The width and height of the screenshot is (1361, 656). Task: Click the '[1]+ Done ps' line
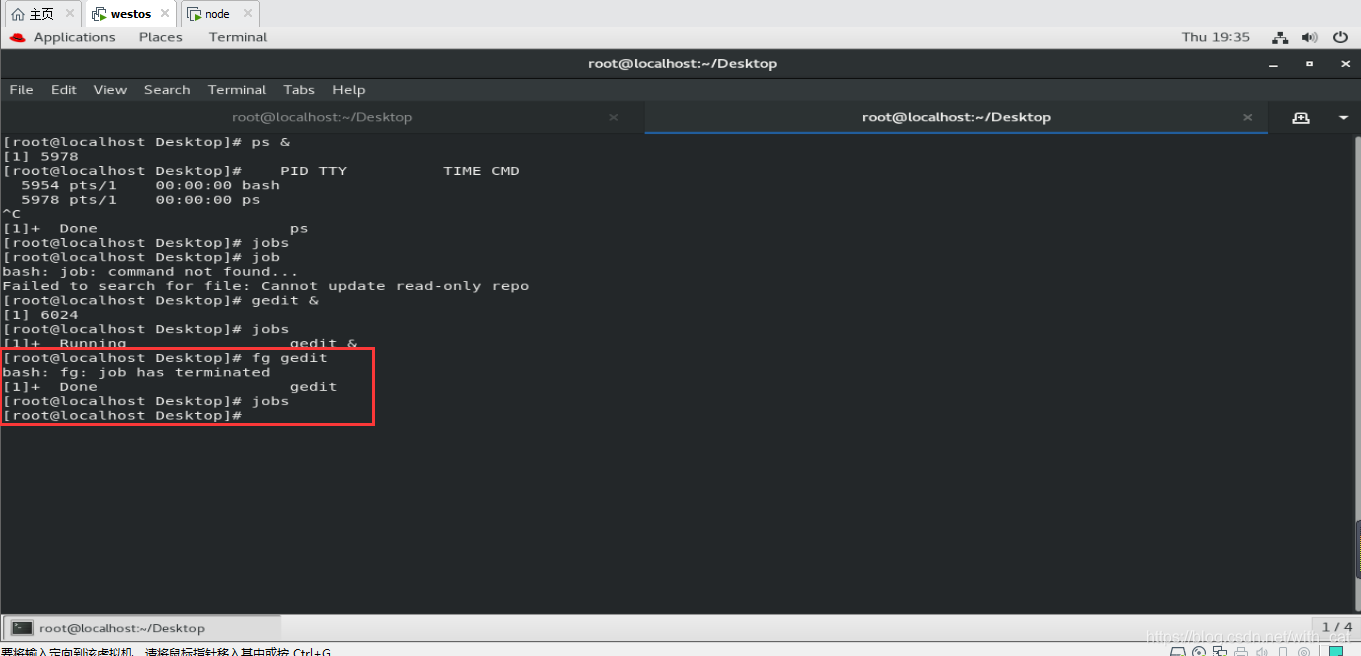tap(155, 228)
